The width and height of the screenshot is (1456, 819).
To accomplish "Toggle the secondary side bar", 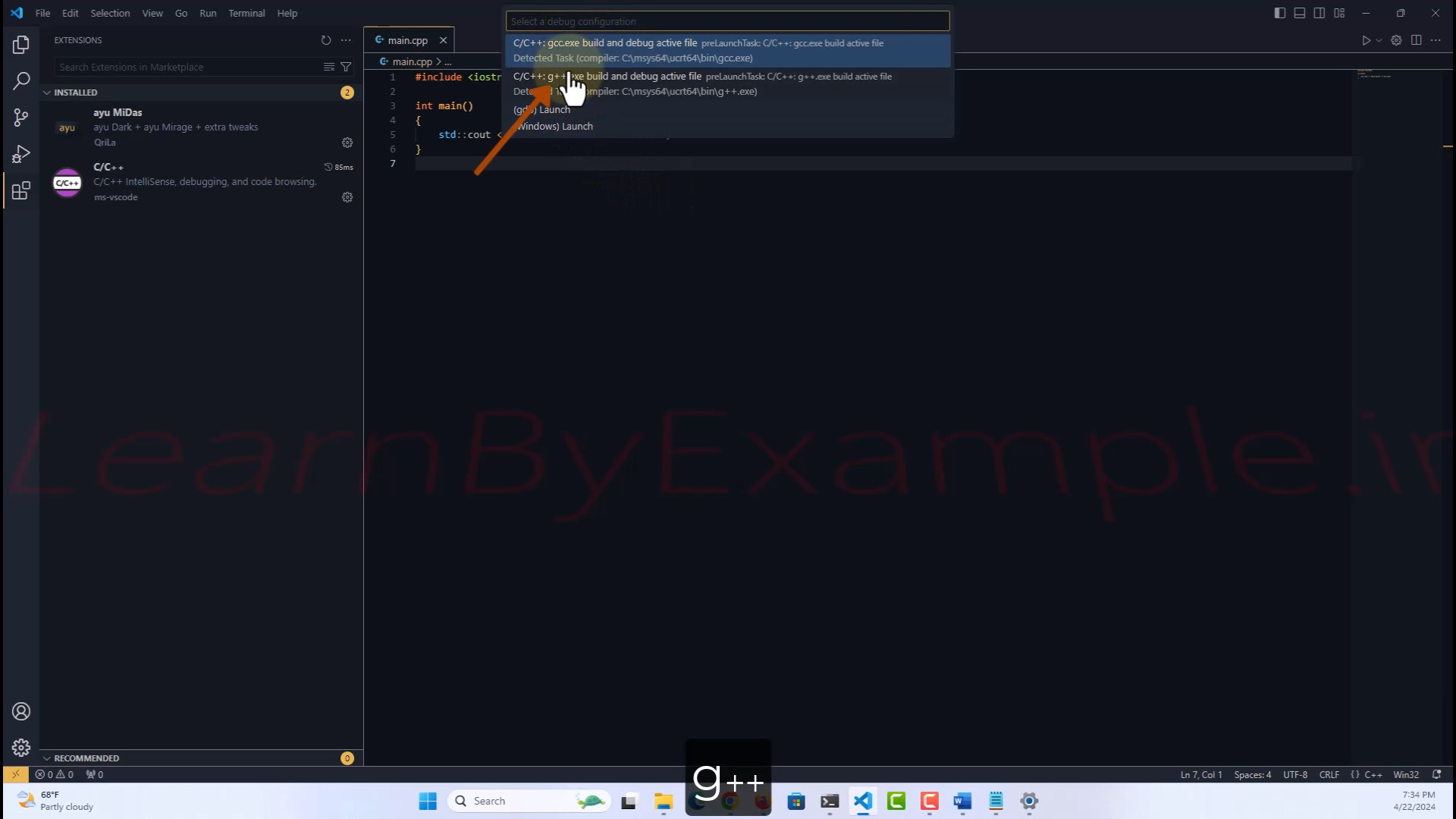I will pos(1319,13).
